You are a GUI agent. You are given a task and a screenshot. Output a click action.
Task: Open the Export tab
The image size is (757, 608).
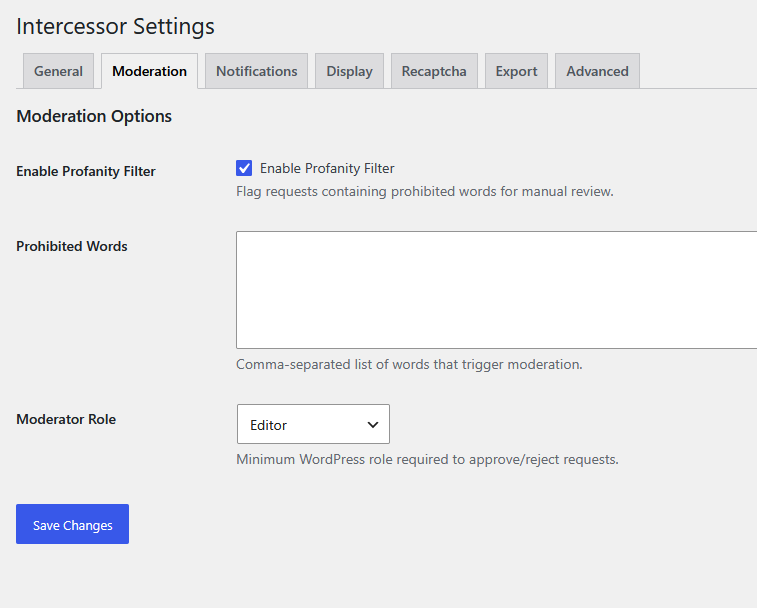point(516,71)
